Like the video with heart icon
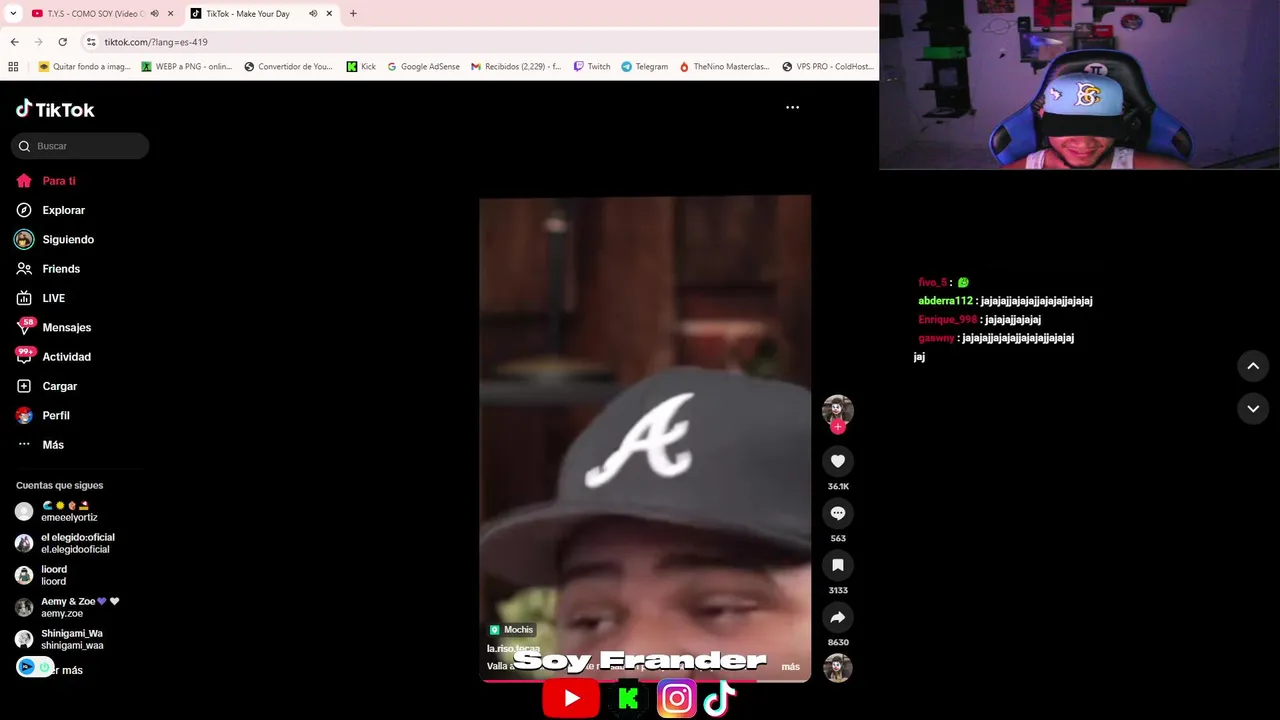This screenshot has width=1280, height=720. pyautogui.click(x=838, y=461)
